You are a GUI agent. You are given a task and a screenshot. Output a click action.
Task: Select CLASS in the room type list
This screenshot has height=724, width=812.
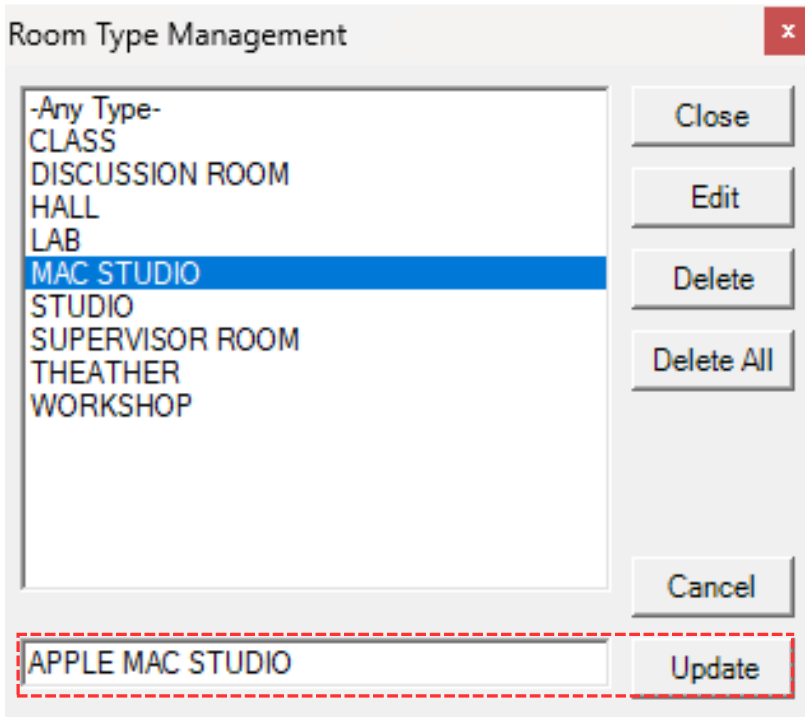[x=73, y=141]
